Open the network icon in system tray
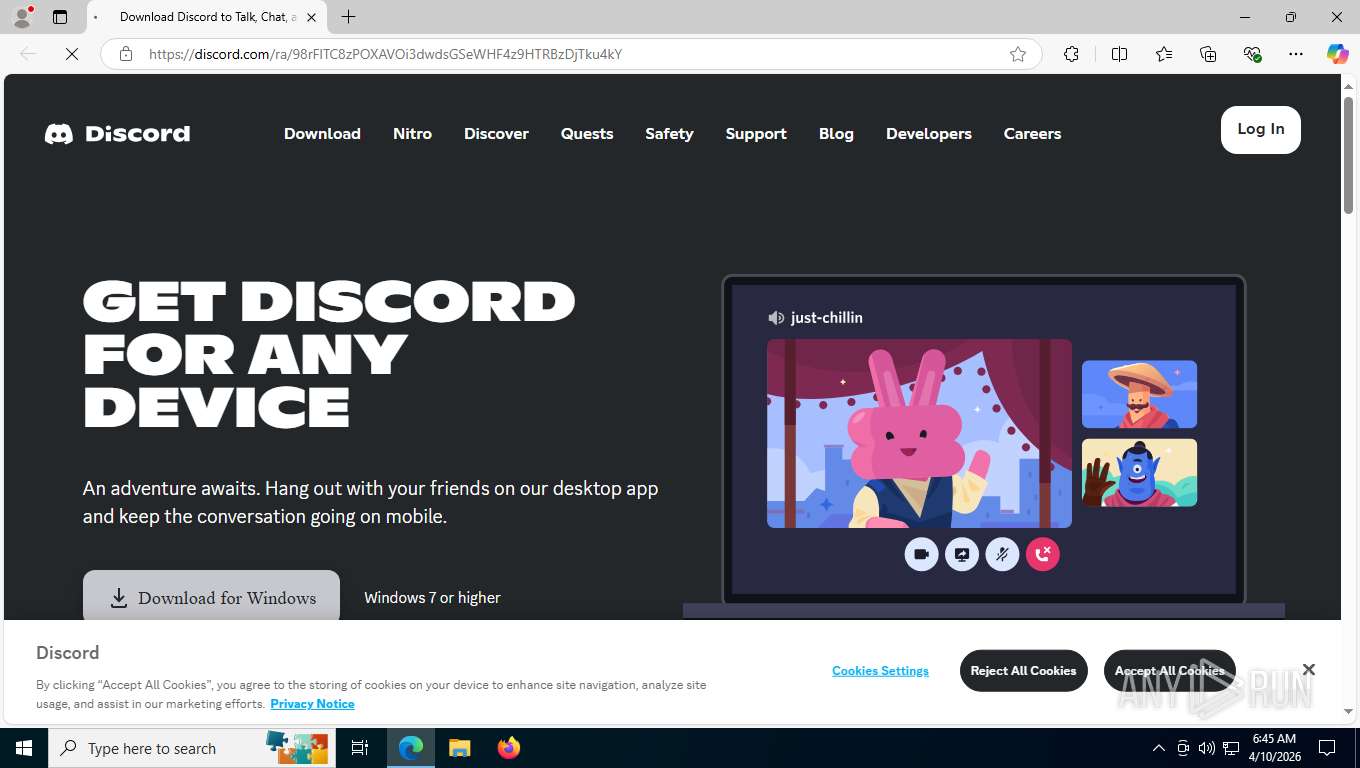Viewport: 1360px width, 768px height. (1231, 748)
